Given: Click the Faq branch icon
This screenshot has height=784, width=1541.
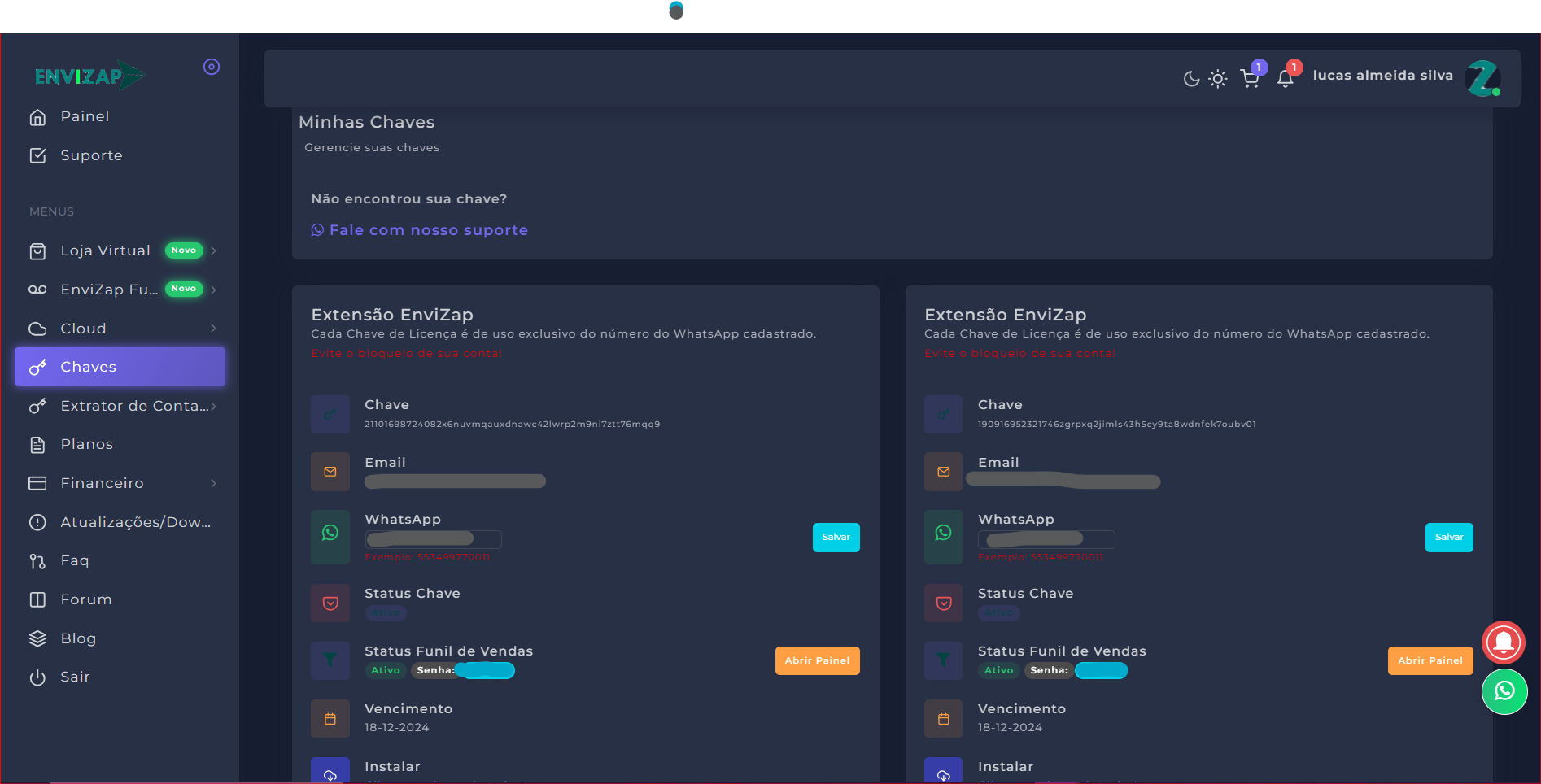Looking at the screenshot, I should point(37,561).
